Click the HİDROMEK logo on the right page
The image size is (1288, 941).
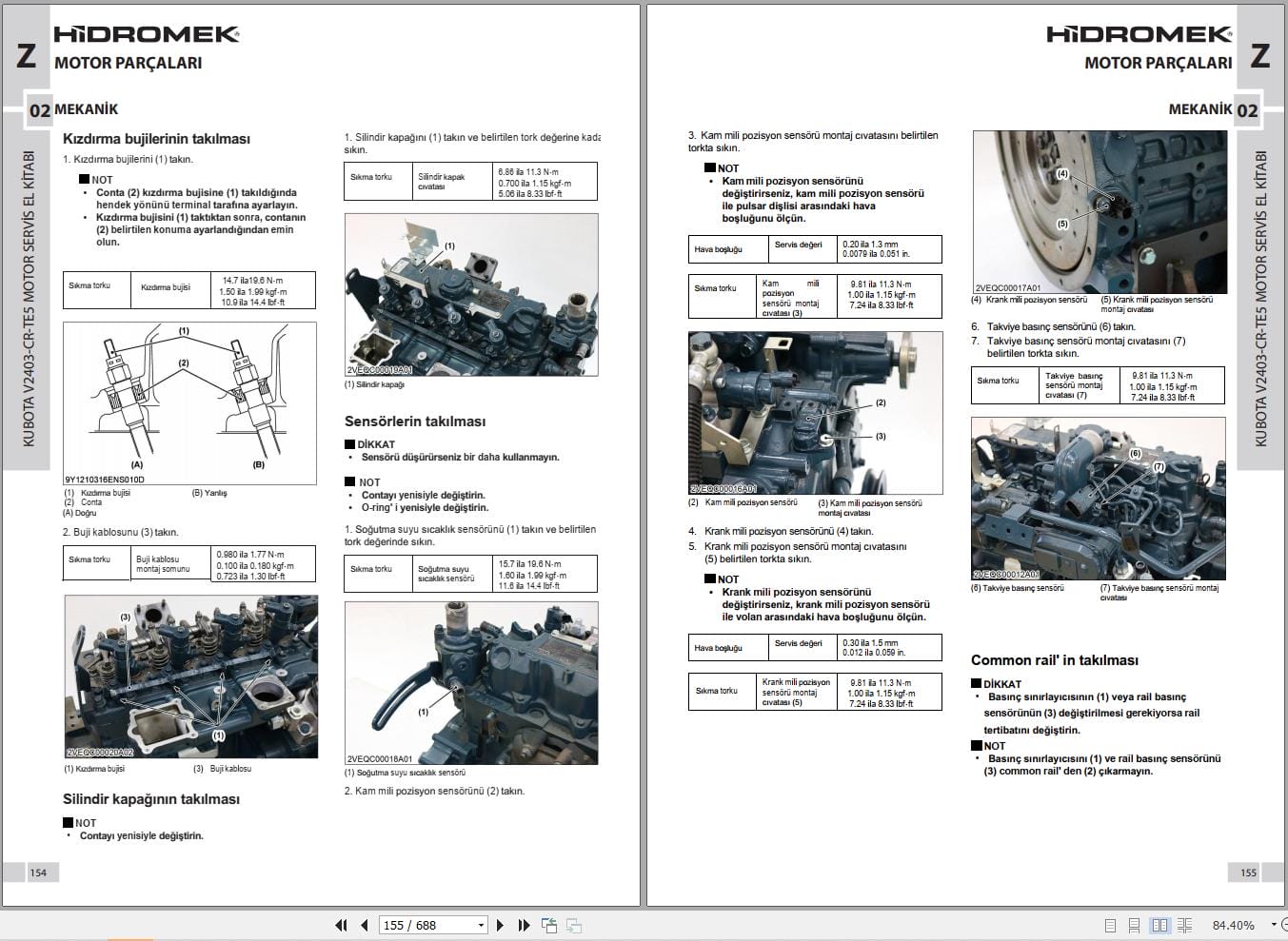point(1139,34)
